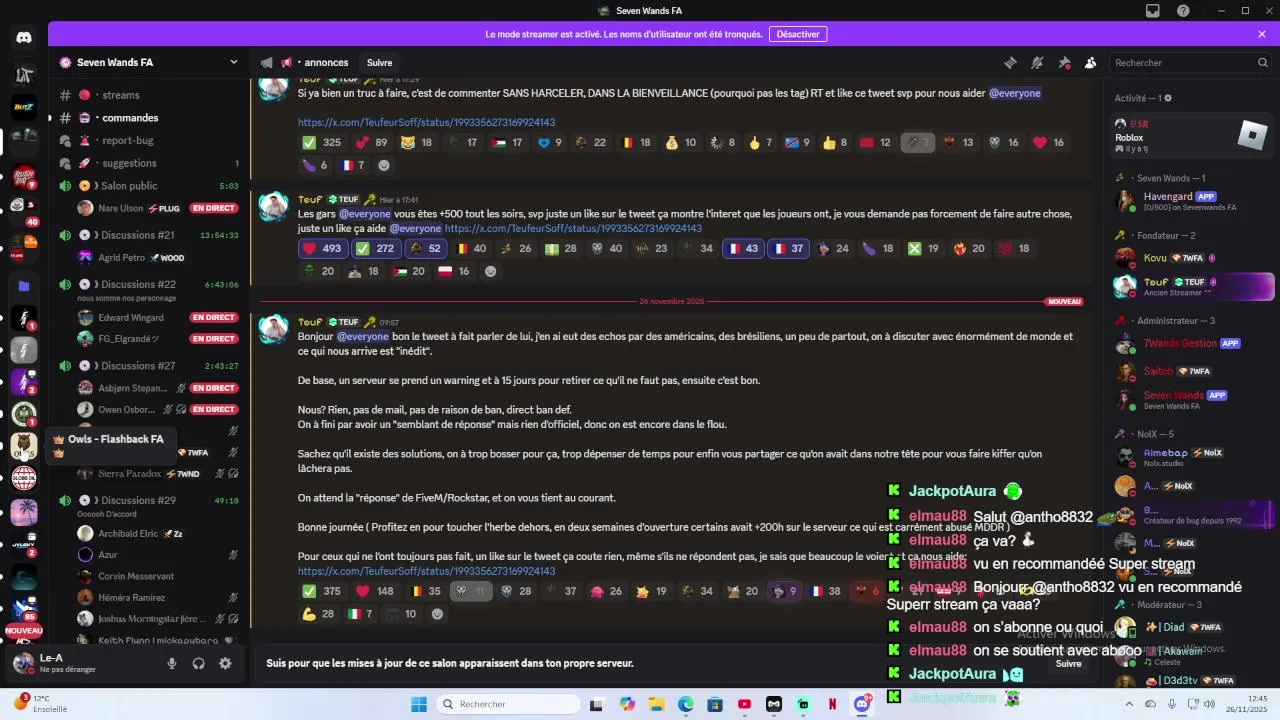Viewport: 1280px width, 720px height.
Task: Open the commandes channel
Action: (149, 118)
